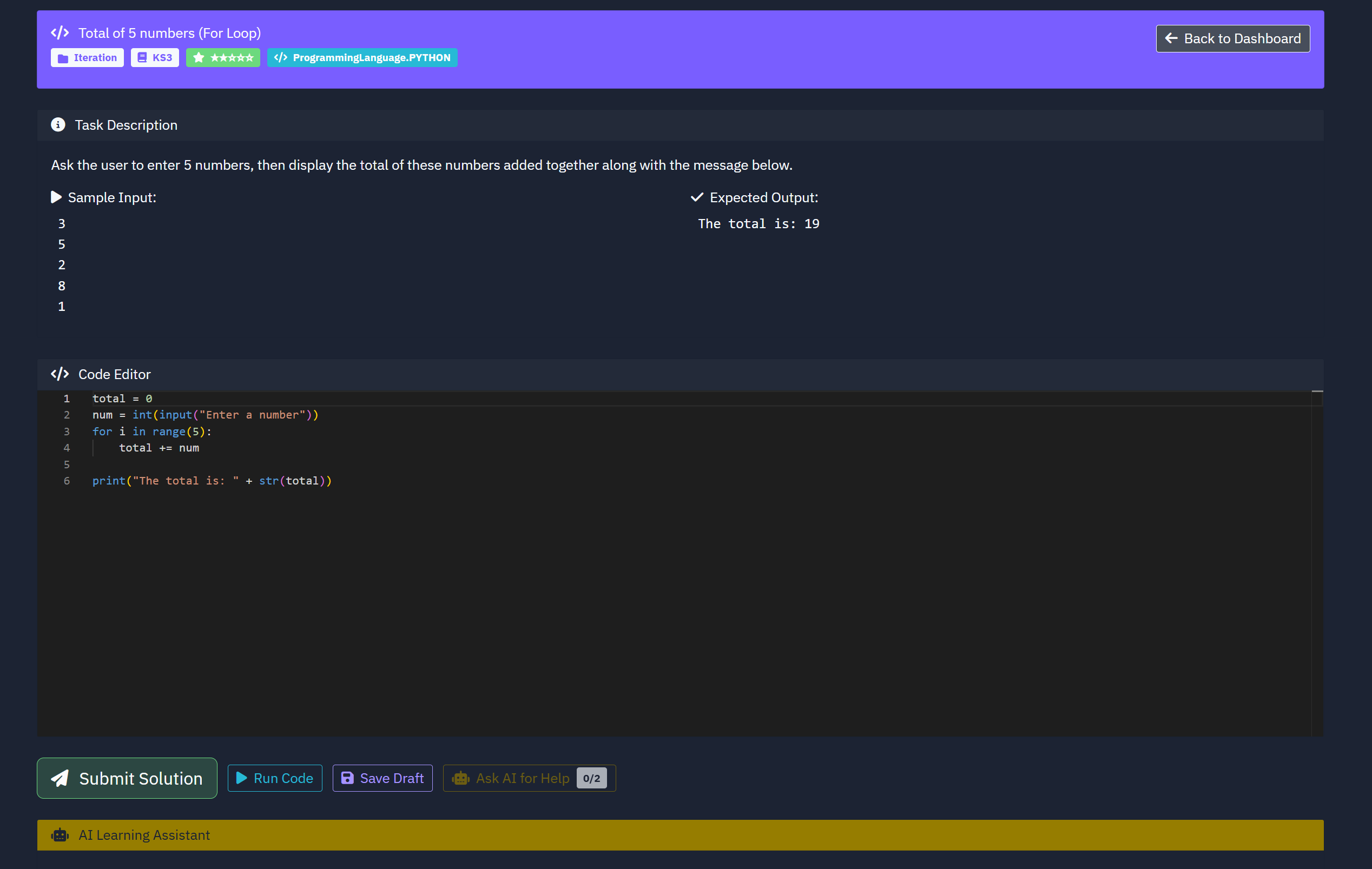
Task: Click the 0/2 AI help counter badge
Action: [x=591, y=778]
